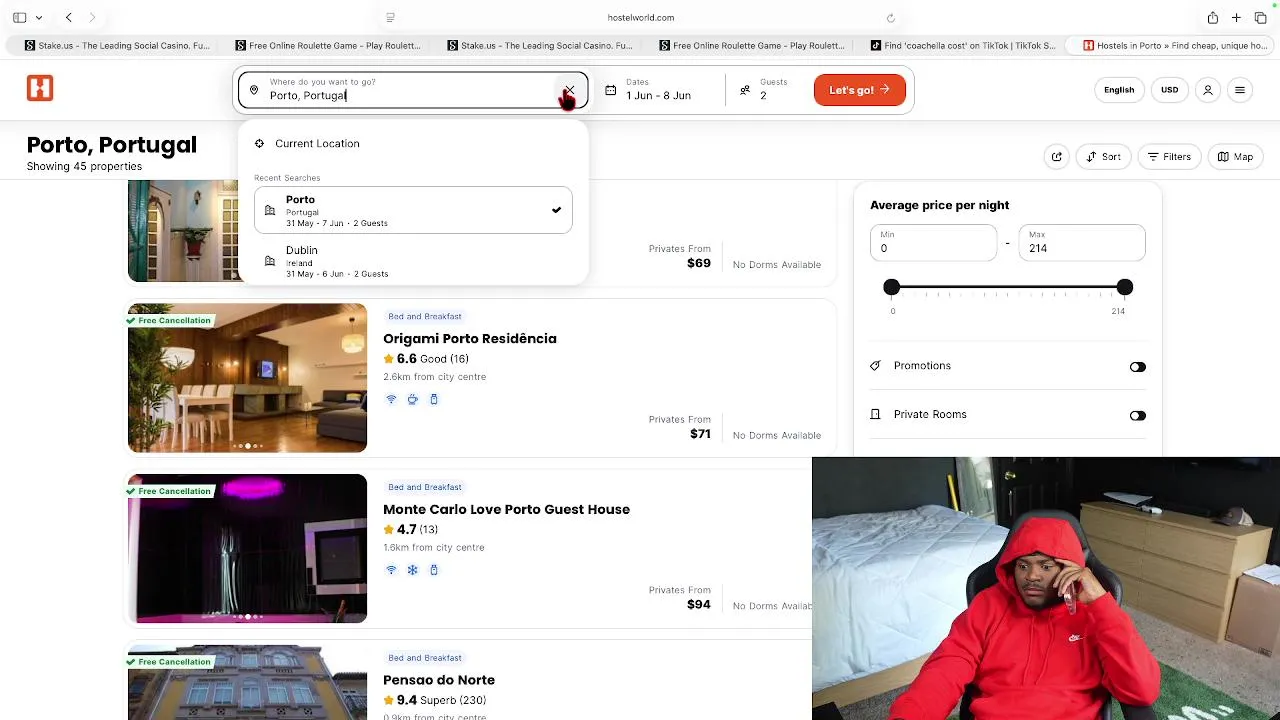Viewport: 1280px width, 720px height.
Task: Click air conditioning icon on Monte Carlo listing
Action: click(x=412, y=570)
